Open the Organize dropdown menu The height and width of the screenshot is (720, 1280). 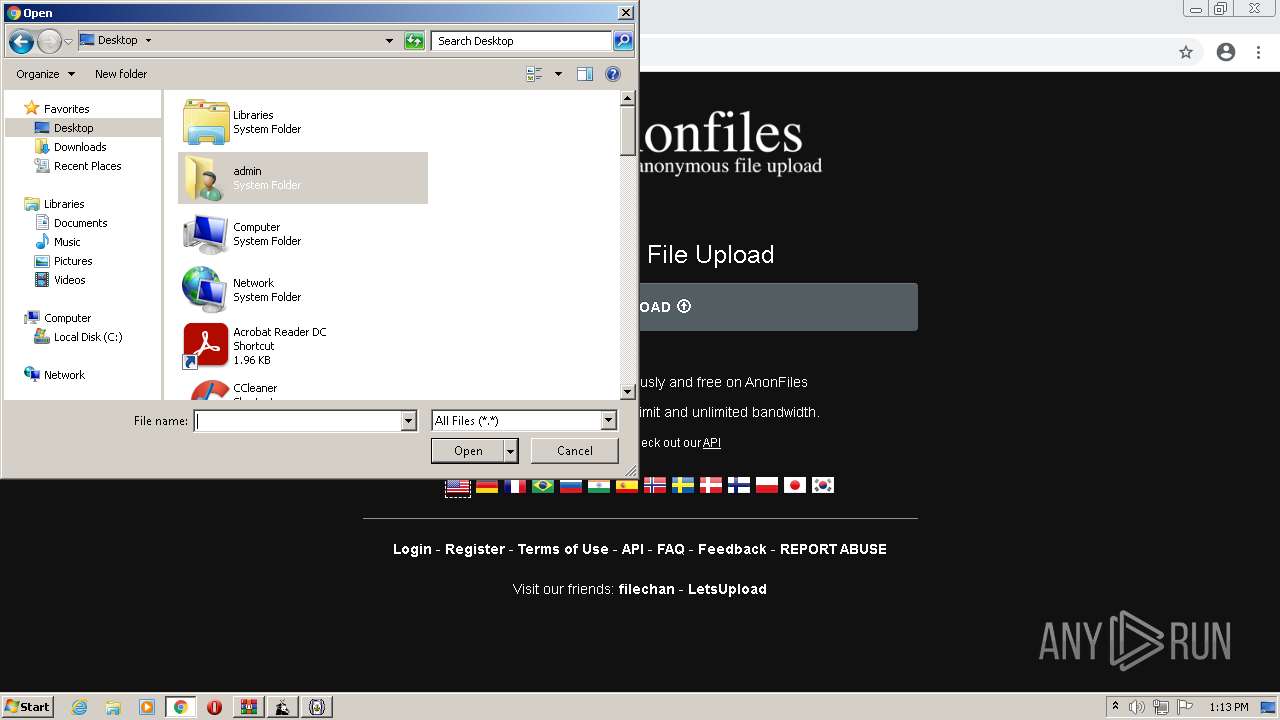[45, 74]
